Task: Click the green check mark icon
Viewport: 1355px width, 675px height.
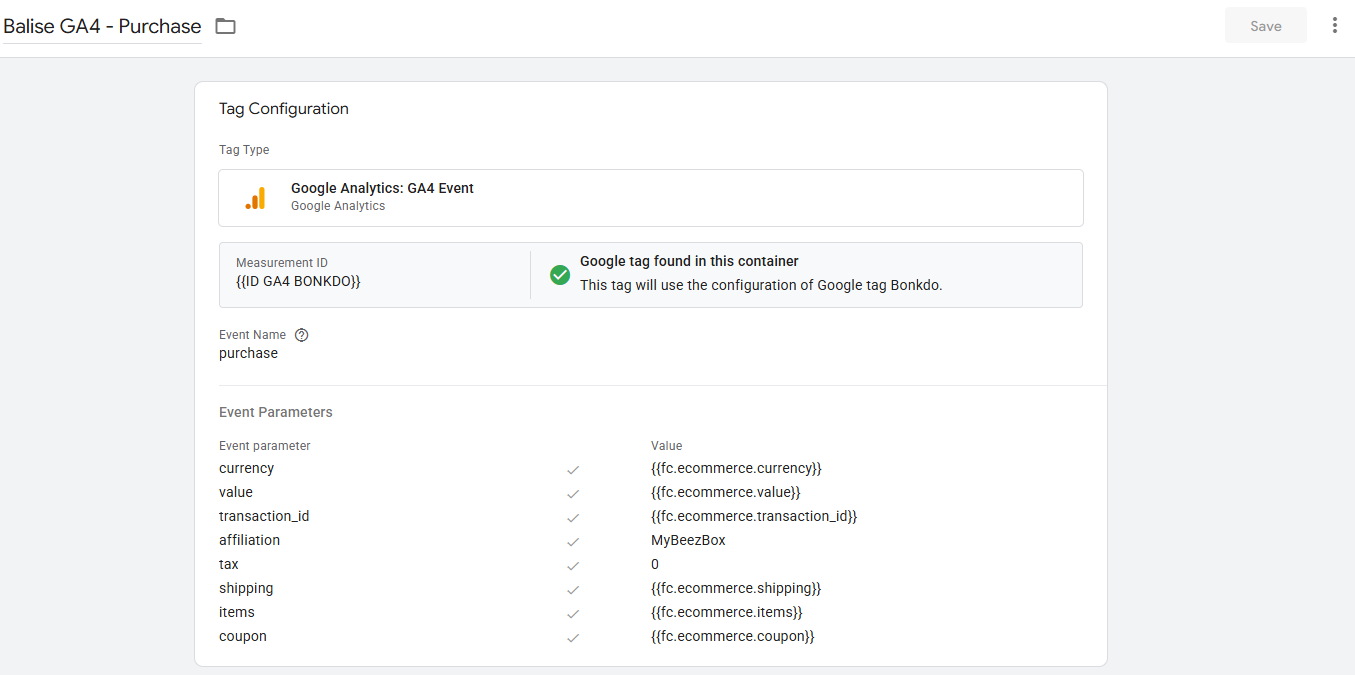Action: coord(560,274)
